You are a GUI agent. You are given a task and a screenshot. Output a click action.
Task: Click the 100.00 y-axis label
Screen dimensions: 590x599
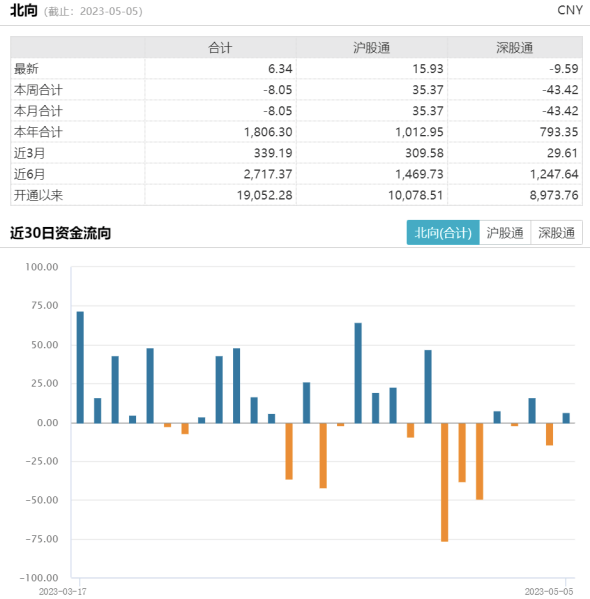point(42,267)
